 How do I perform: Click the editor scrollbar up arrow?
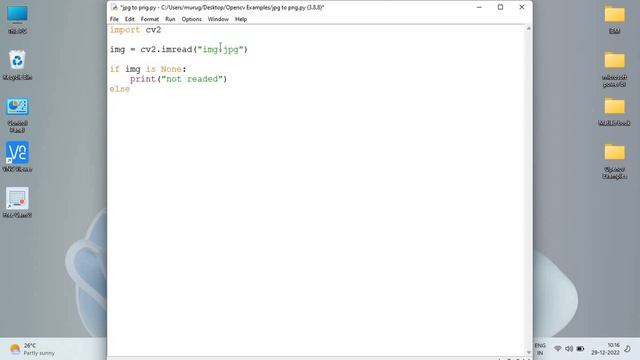529,29
